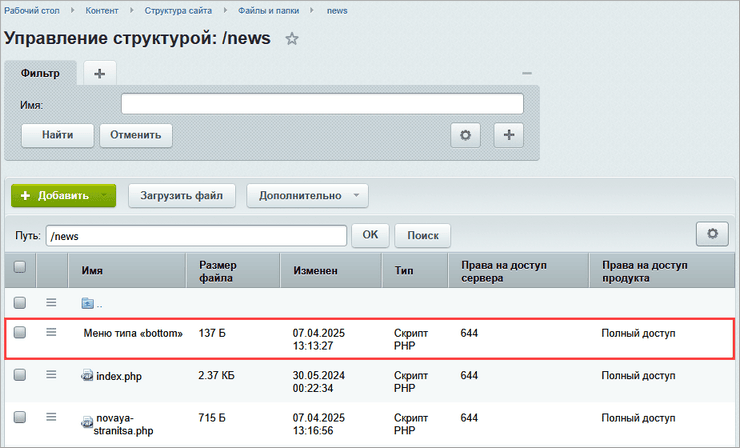
Task: Click date 07.04.2025 13:16:56
Action: (319, 424)
